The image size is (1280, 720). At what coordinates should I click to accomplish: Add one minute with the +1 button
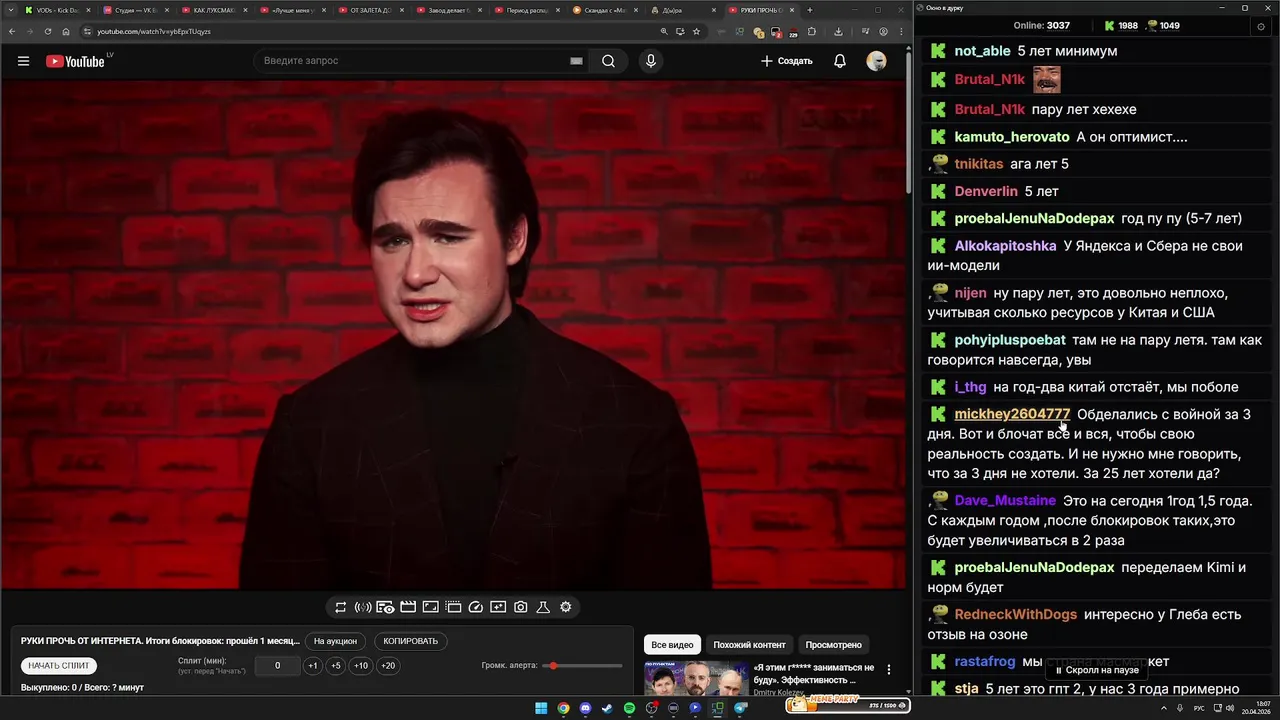pos(313,666)
